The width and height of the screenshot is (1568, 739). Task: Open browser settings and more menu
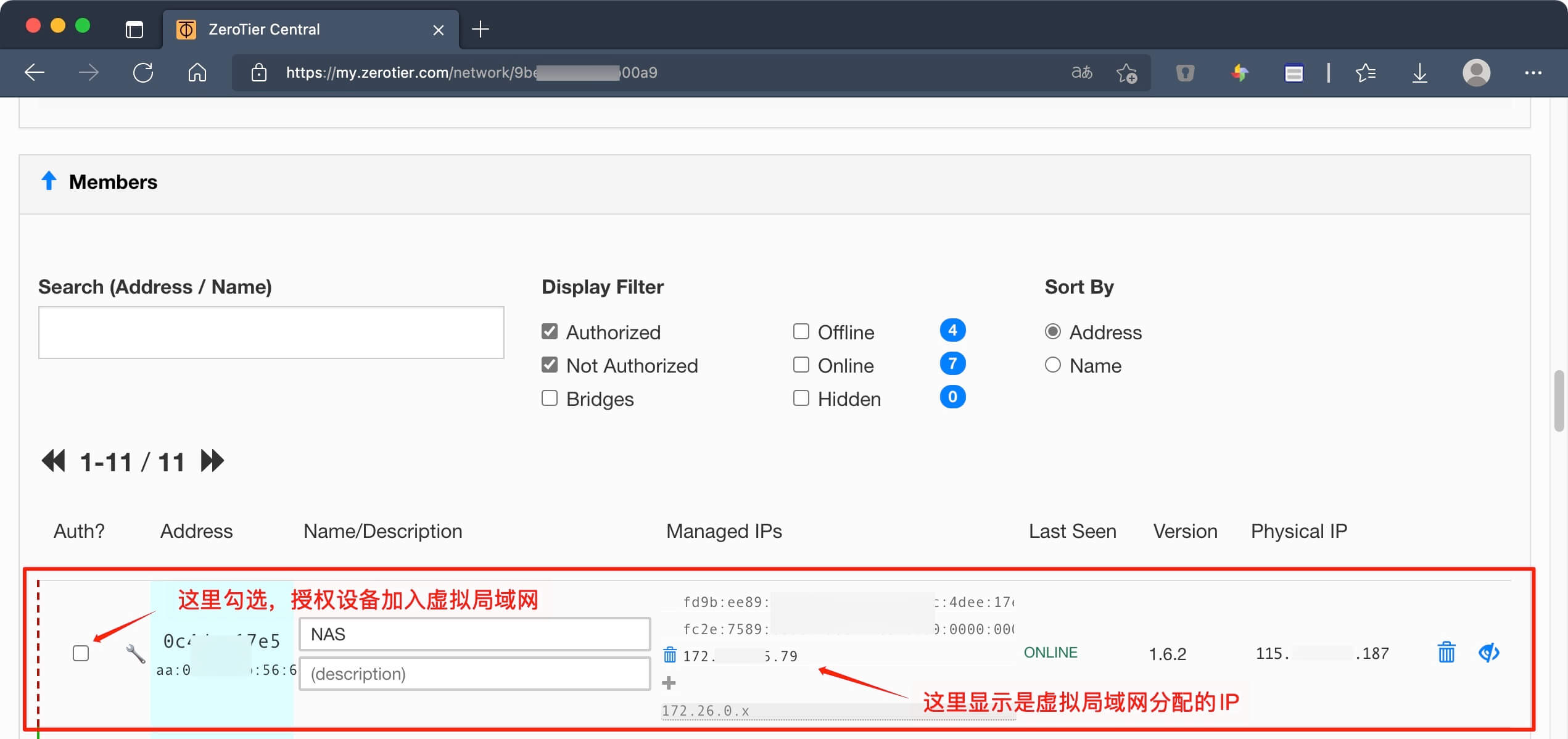(x=1533, y=73)
